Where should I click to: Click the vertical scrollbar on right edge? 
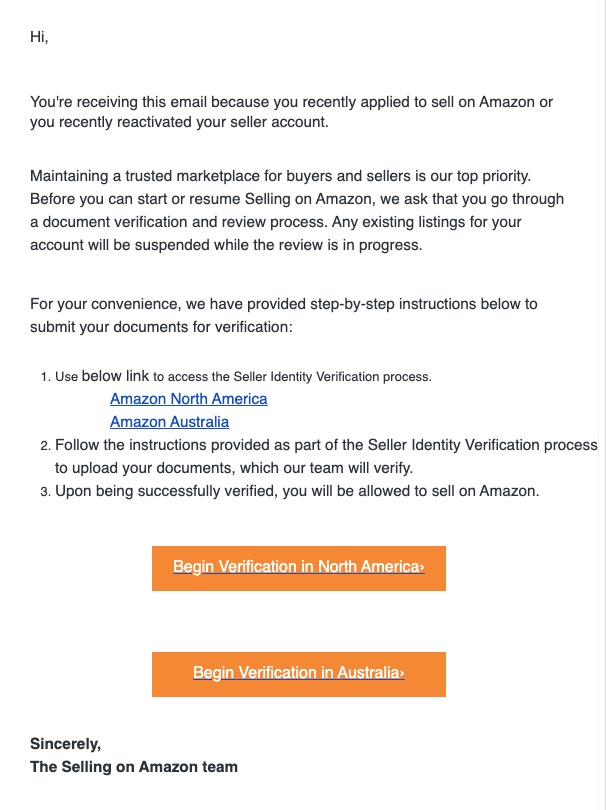(602, 405)
